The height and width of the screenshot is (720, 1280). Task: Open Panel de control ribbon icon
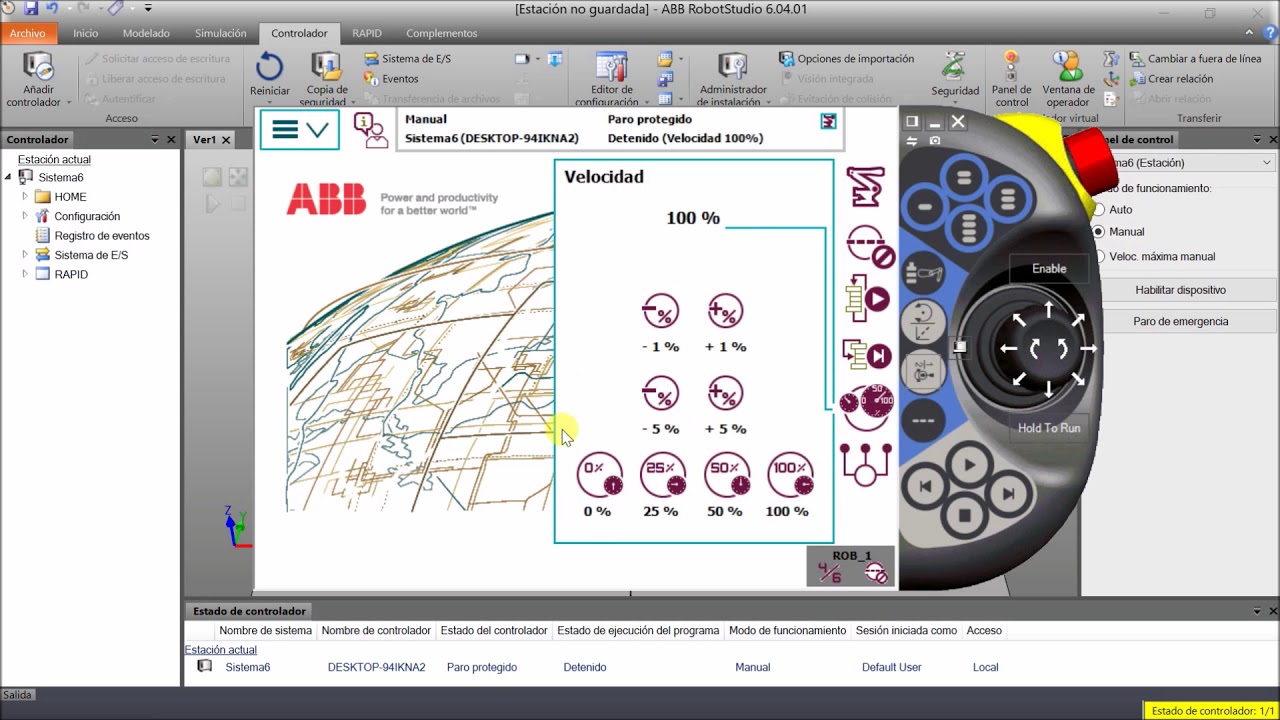(1011, 80)
